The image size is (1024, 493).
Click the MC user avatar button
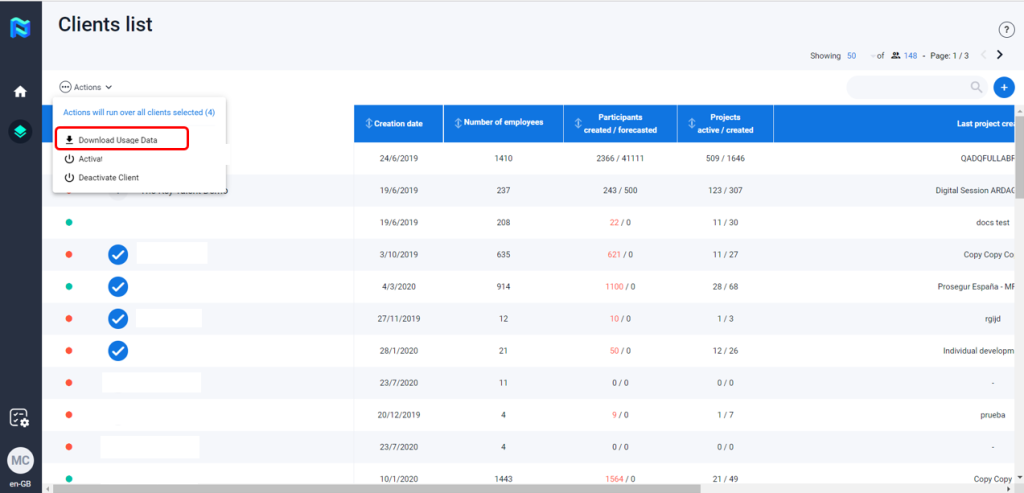[20, 460]
